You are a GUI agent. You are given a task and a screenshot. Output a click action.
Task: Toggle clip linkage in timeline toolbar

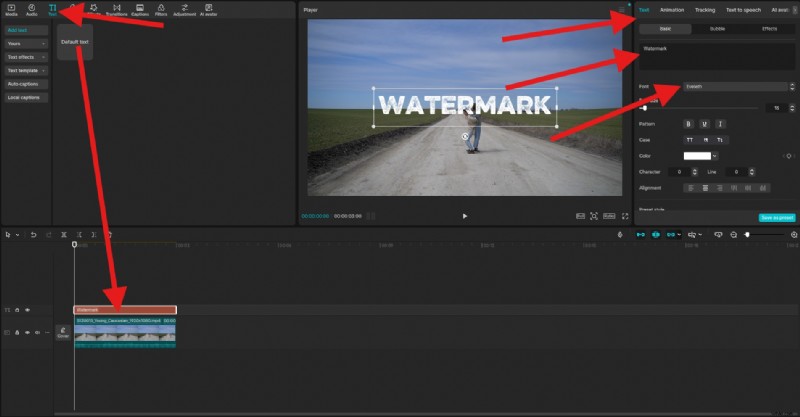(671, 235)
